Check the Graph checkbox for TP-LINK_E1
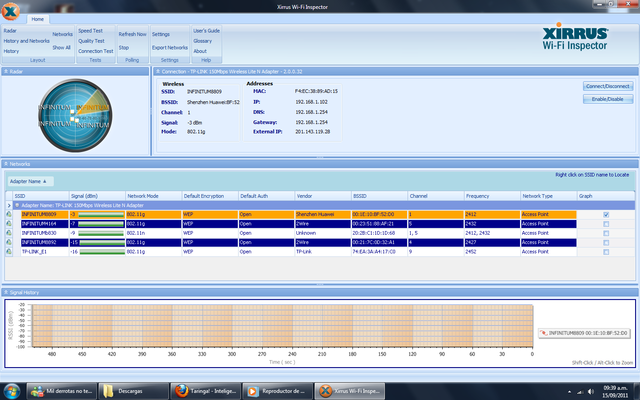640x400 pixels. [x=606, y=252]
